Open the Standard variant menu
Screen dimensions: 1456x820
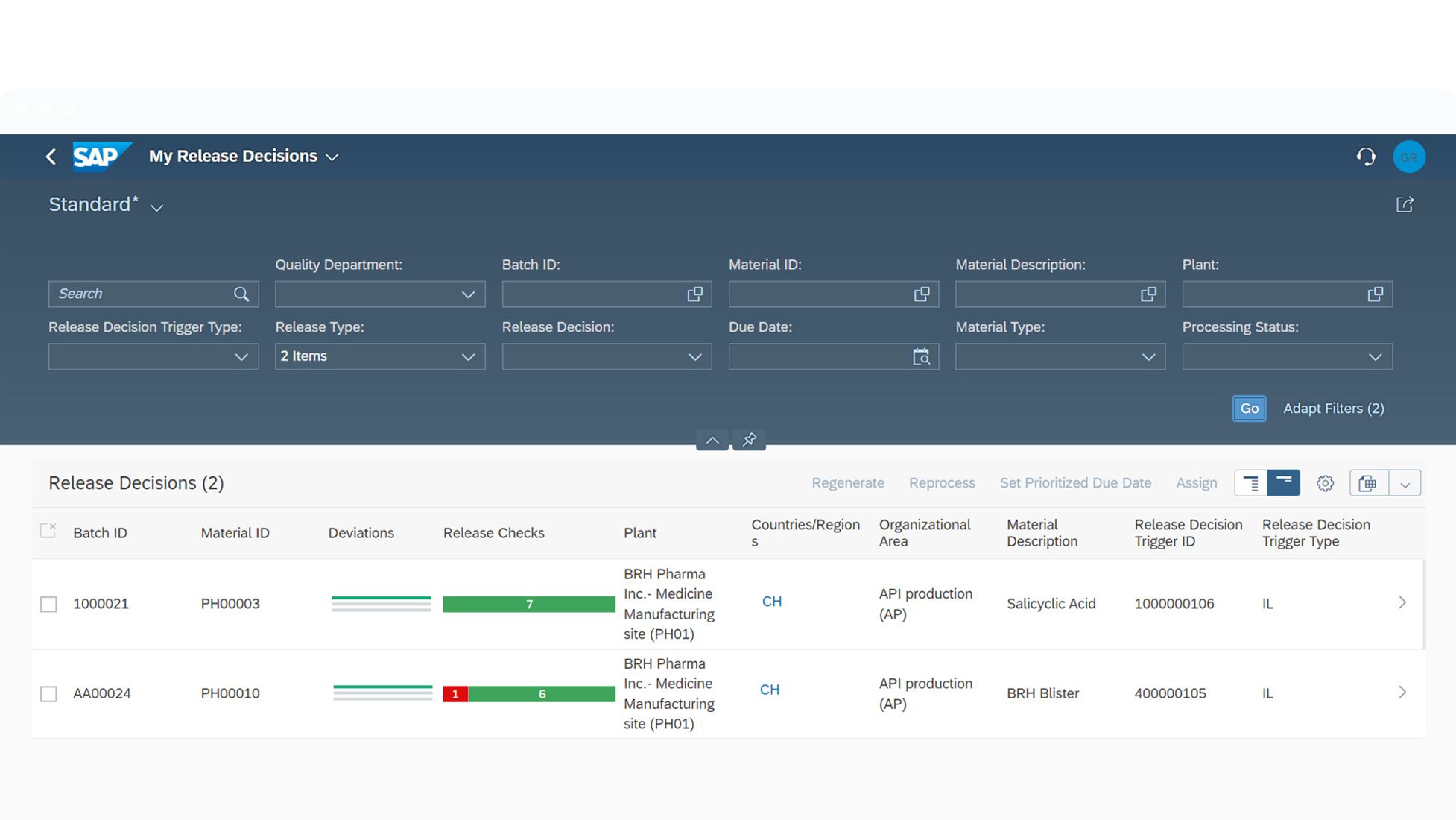156,208
